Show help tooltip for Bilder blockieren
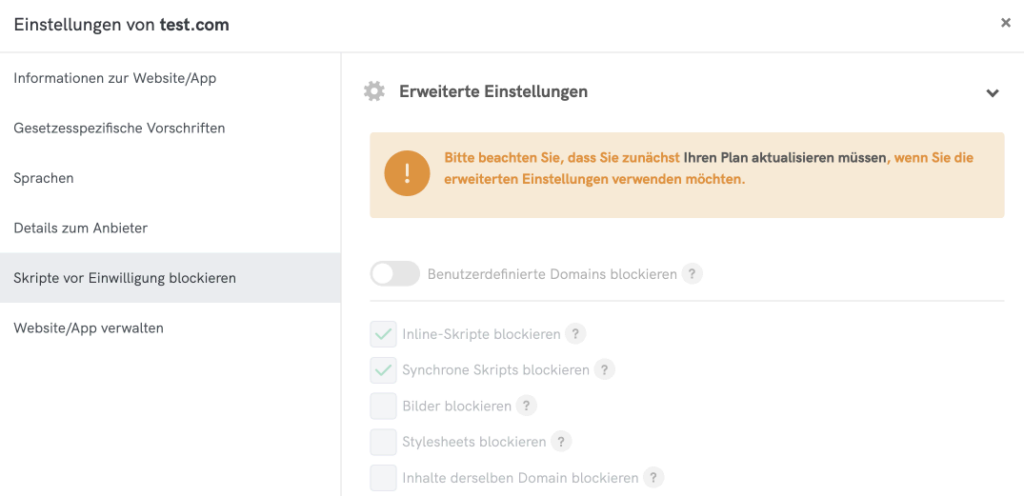This screenshot has width=1024, height=496. [526, 406]
